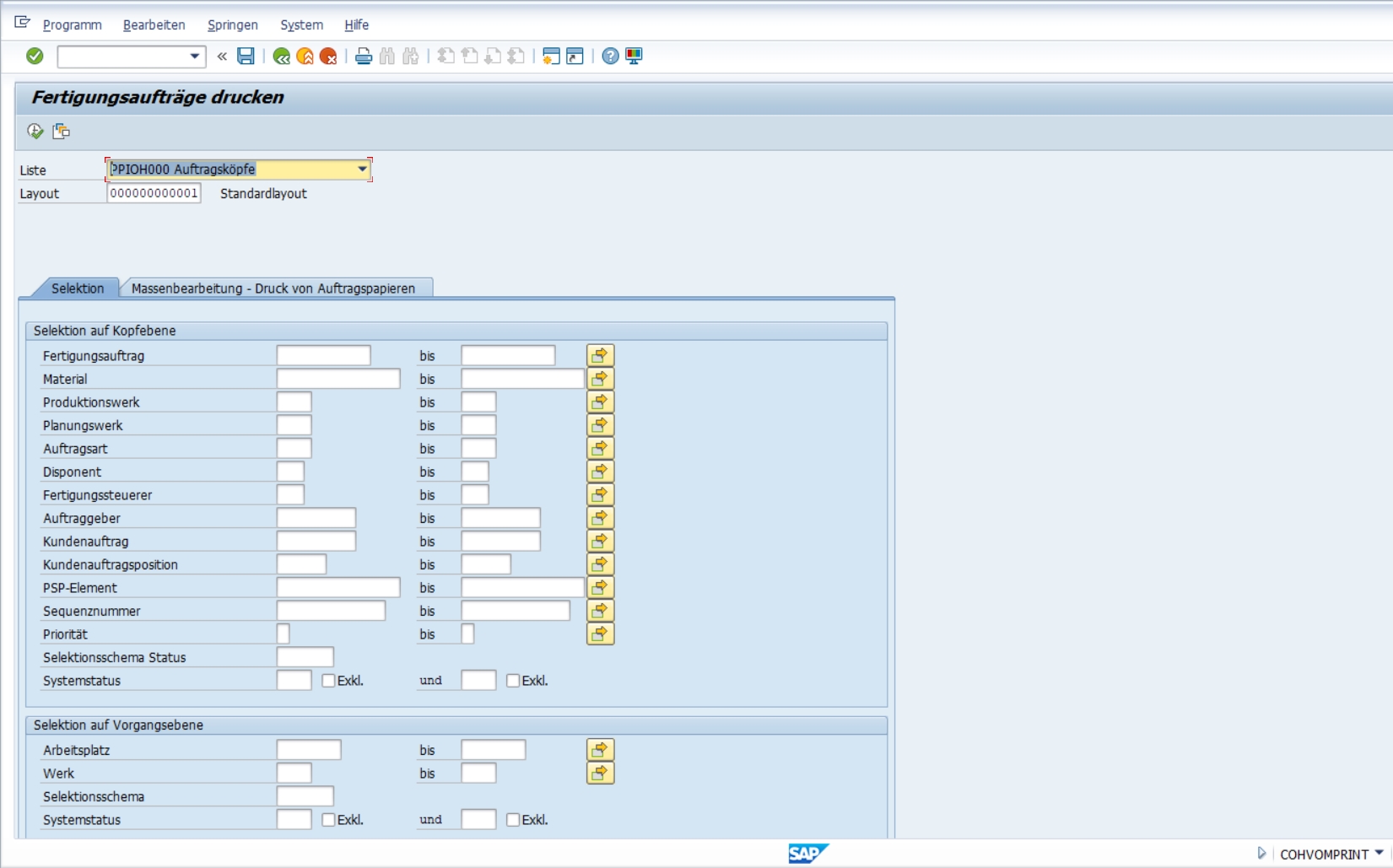Open multiple selection for Material
Screen dimensions: 1393x868
coord(600,379)
